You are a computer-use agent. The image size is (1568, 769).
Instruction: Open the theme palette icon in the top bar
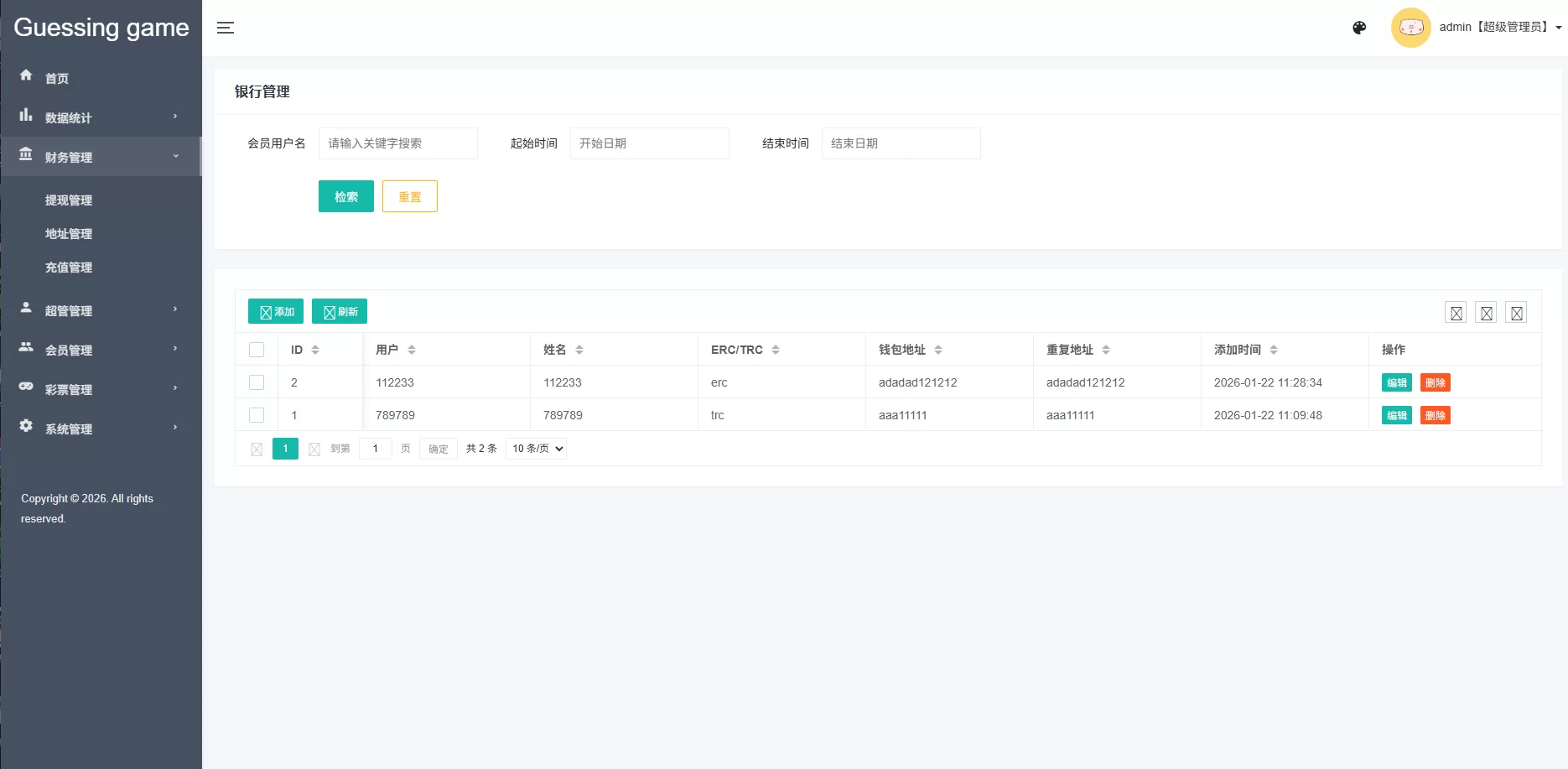1358,27
